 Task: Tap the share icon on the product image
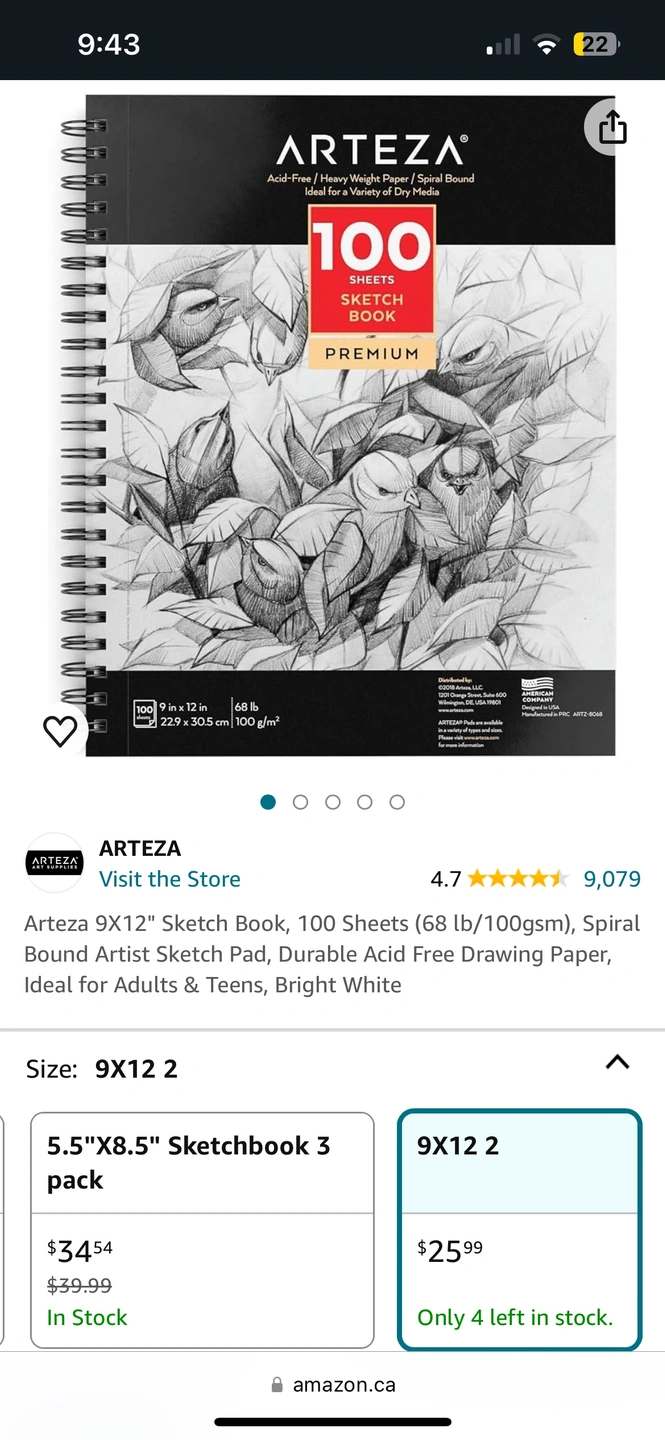click(x=612, y=127)
